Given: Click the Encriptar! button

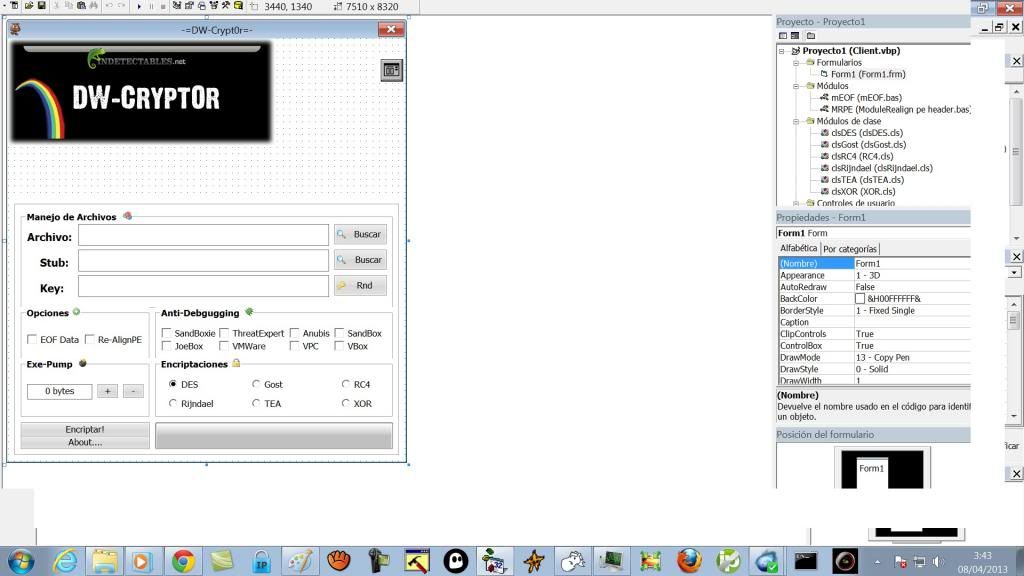Looking at the screenshot, I should coord(85,429).
